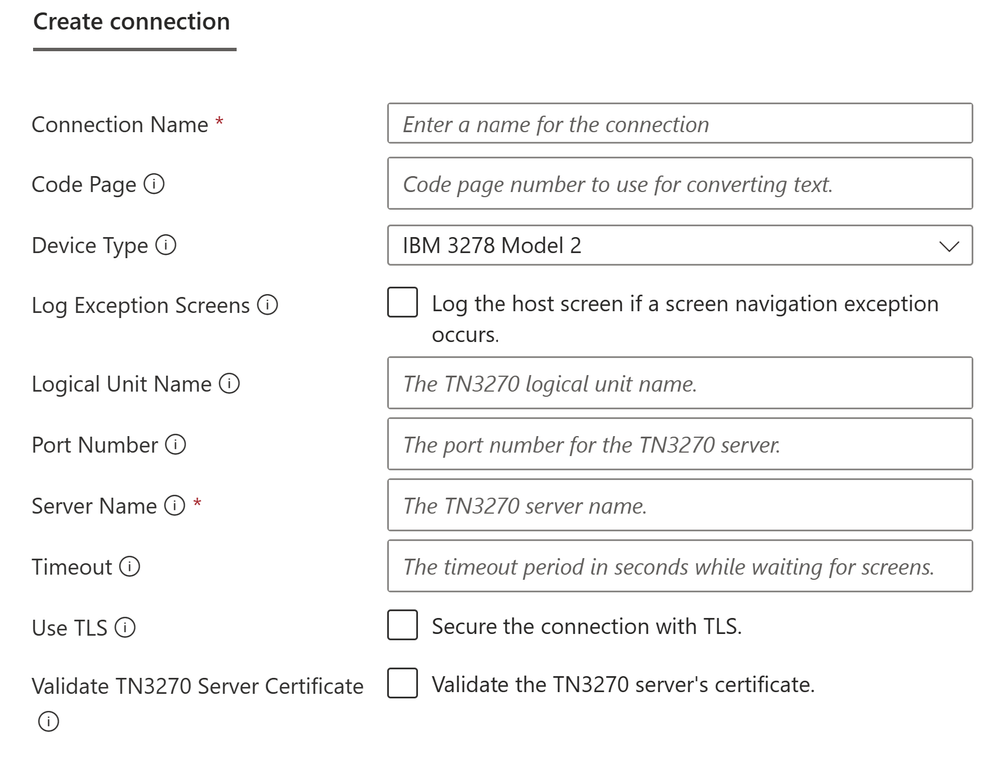Open the IBM 3278 Model 2 combo box
Viewport: 999px width, 761px height.
click(680, 245)
